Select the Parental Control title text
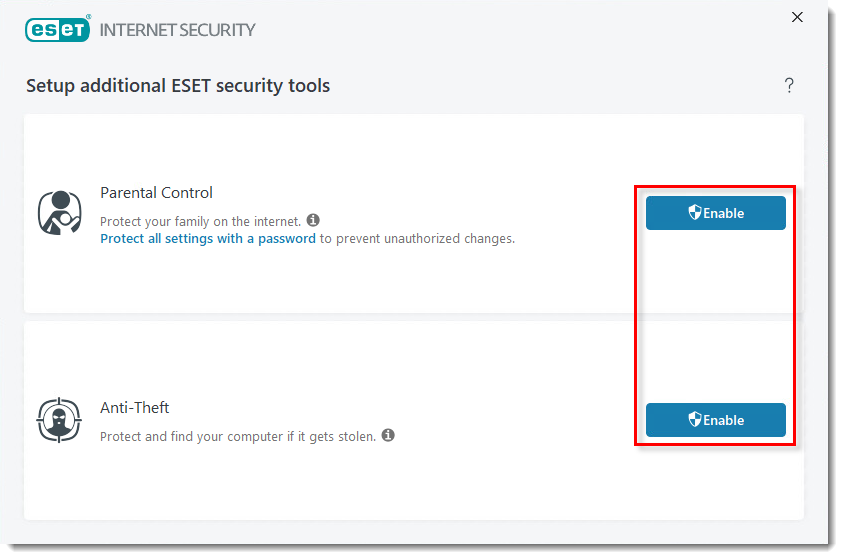This screenshot has height=559, width=843. pos(156,192)
